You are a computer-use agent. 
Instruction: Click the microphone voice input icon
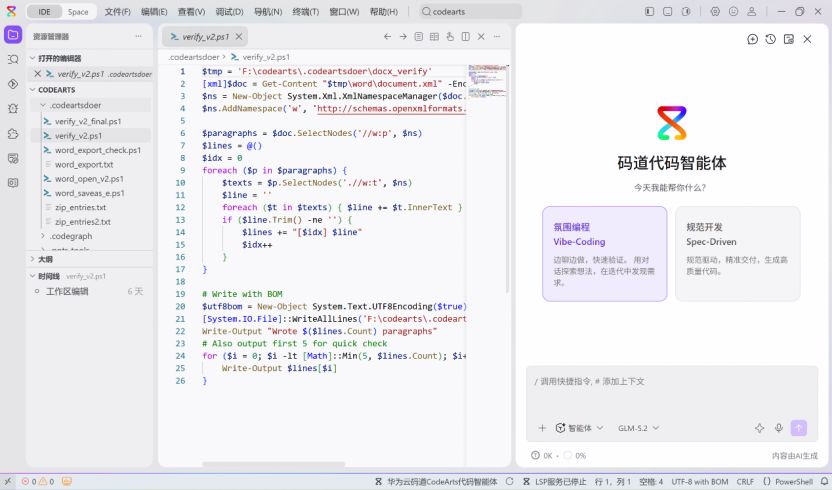(778, 428)
